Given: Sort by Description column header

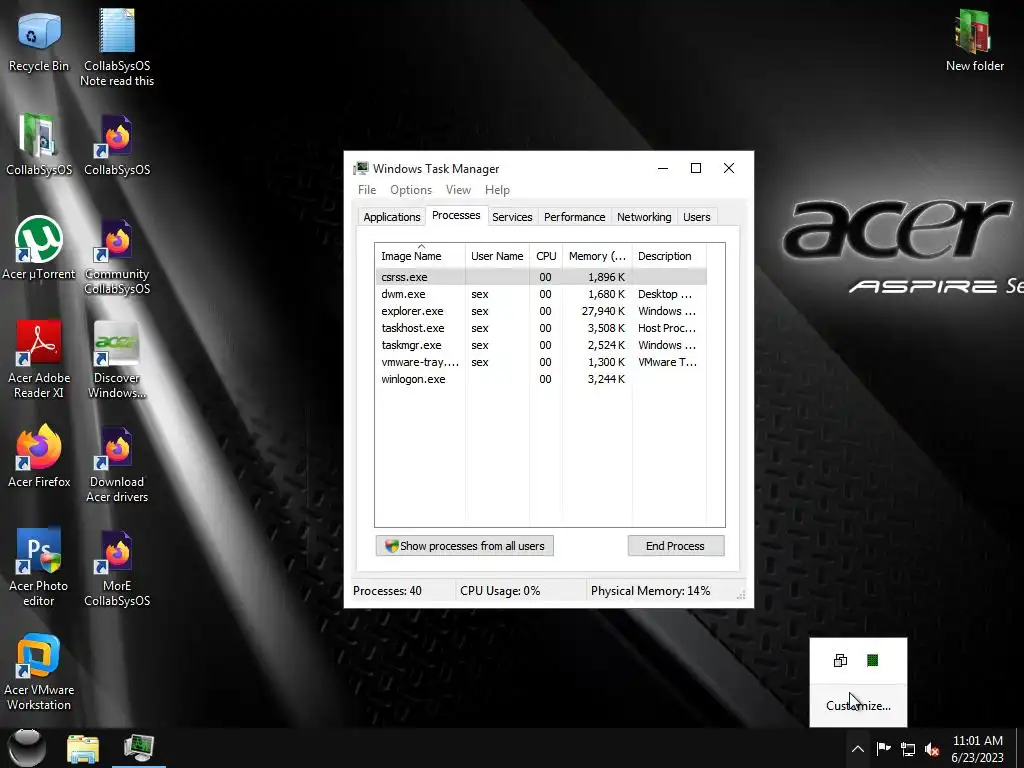Looking at the screenshot, I should (x=669, y=256).
